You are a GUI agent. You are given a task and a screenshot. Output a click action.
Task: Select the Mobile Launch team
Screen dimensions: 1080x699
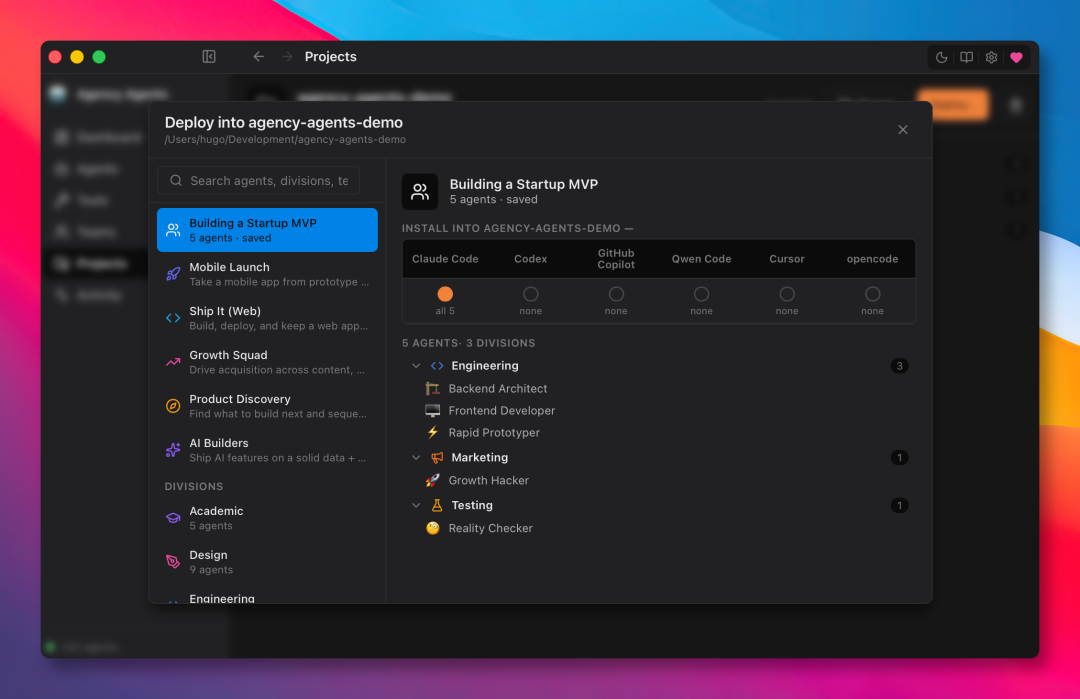[x=267, y=274]
